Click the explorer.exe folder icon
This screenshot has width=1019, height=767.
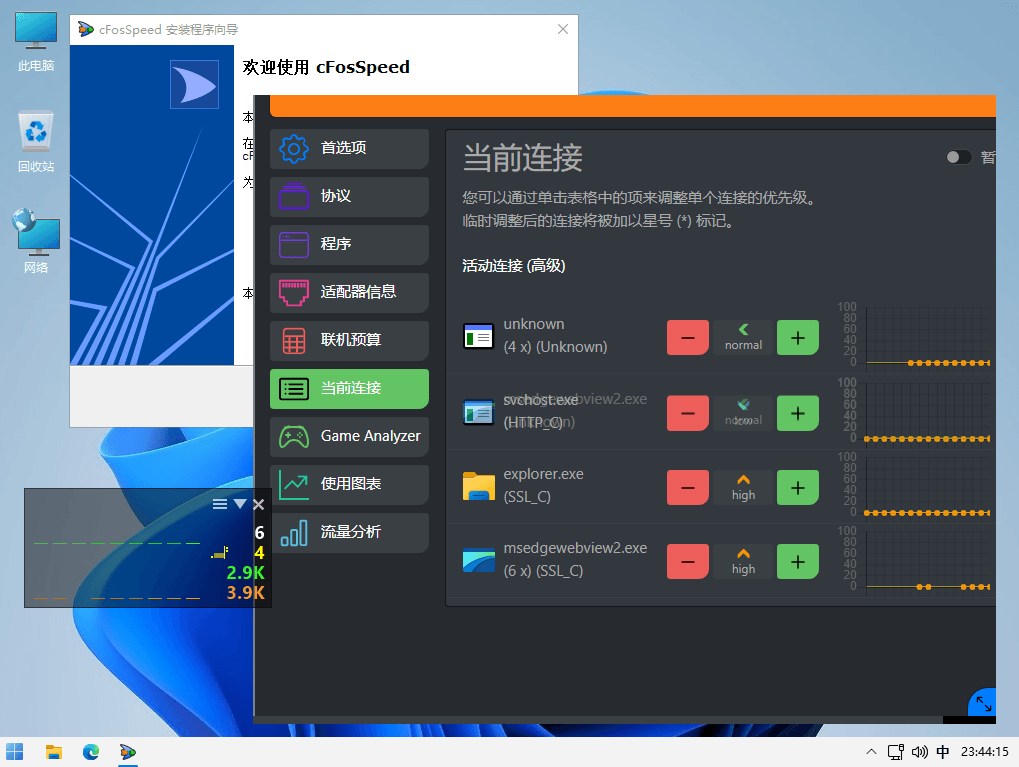click(x=478, y=487)
